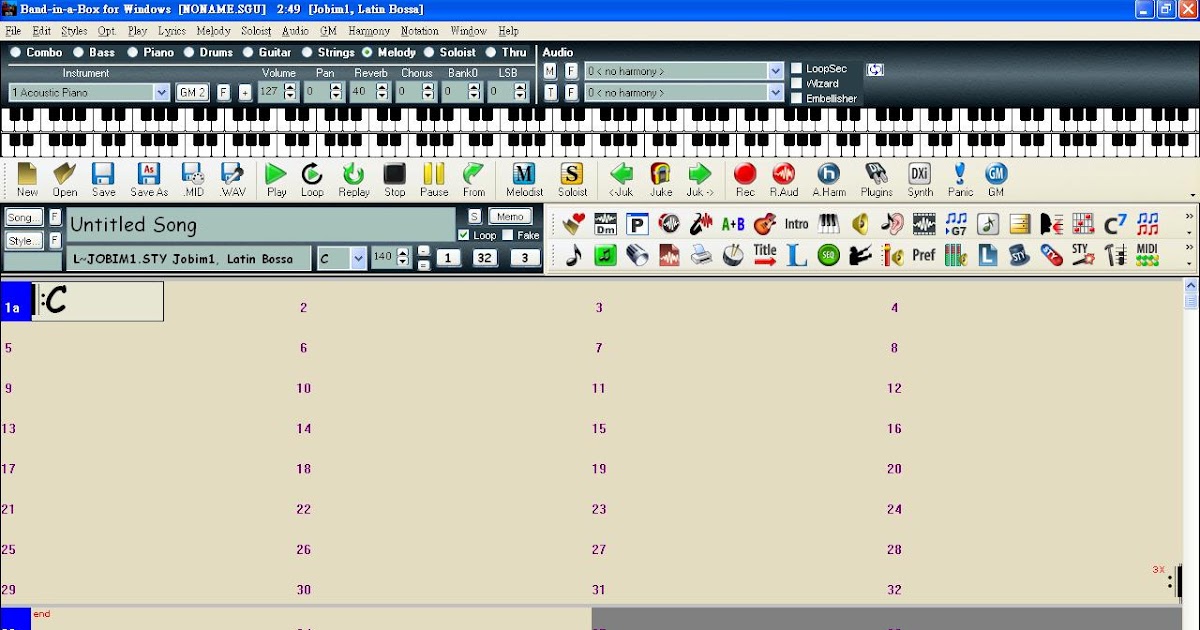
Task: Click the tempo 140 spinner arrows
Action: [x=404, y=258]
